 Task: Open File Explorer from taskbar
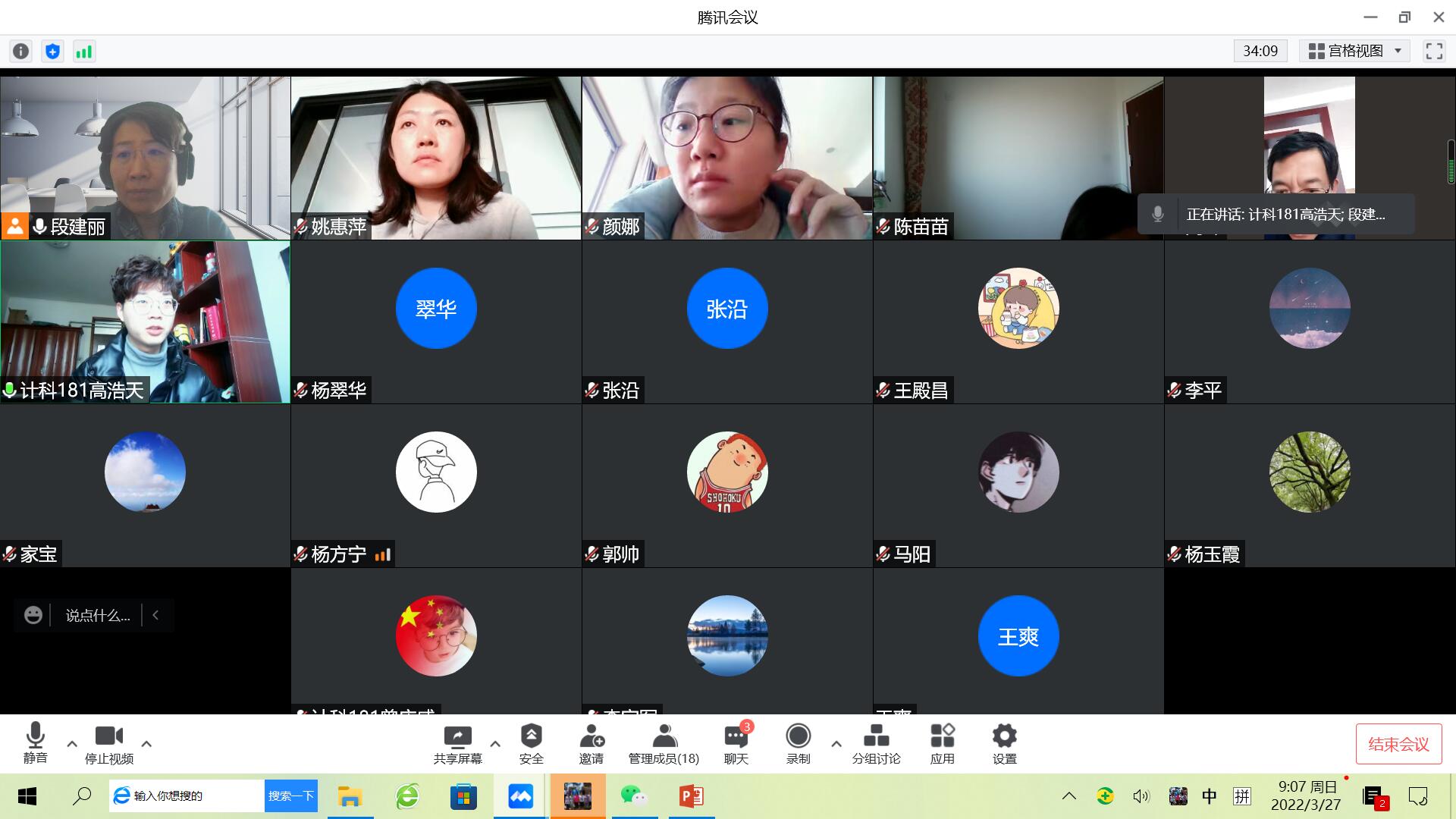(x=350, y=796)
